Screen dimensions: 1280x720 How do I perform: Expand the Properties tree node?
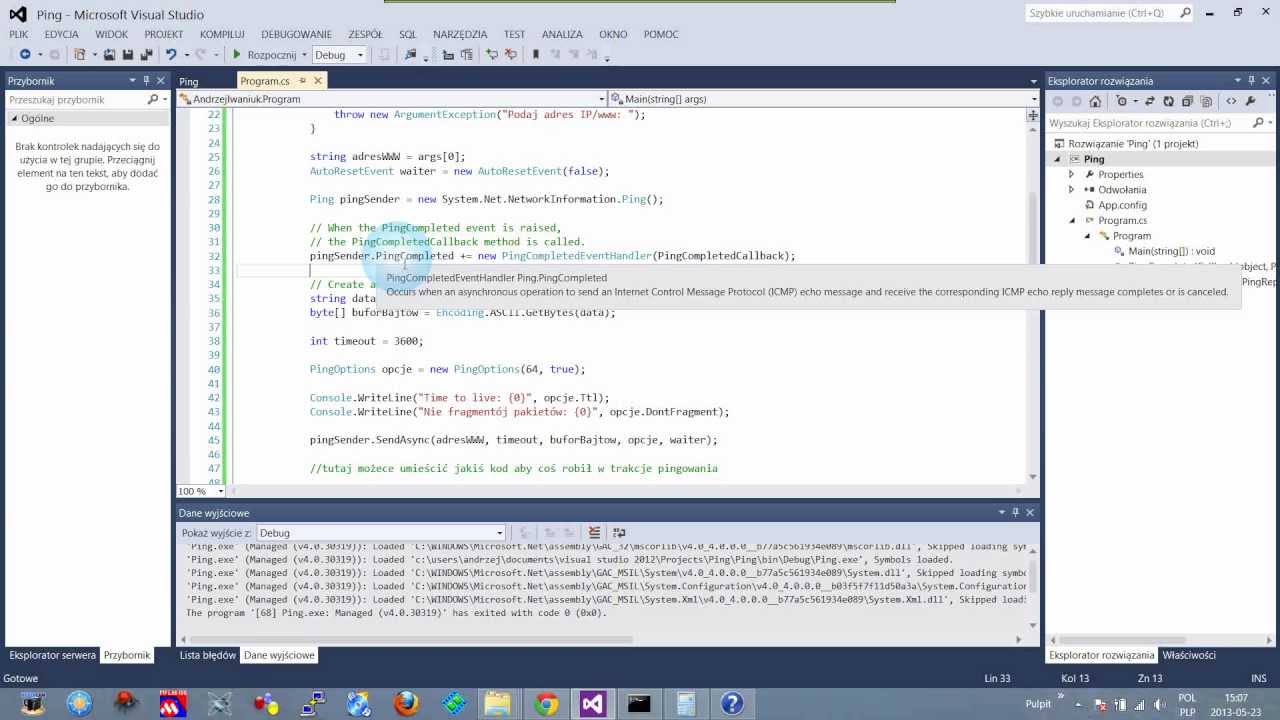(1071, 174)
